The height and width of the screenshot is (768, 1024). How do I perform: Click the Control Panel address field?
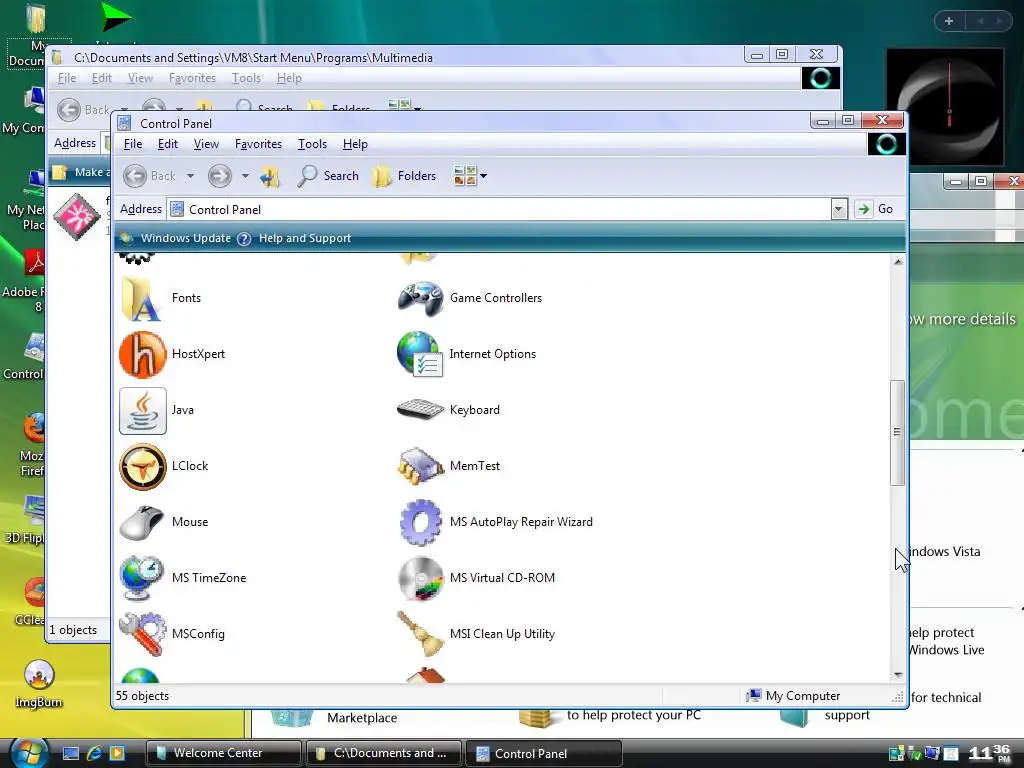tap(500, 210)
